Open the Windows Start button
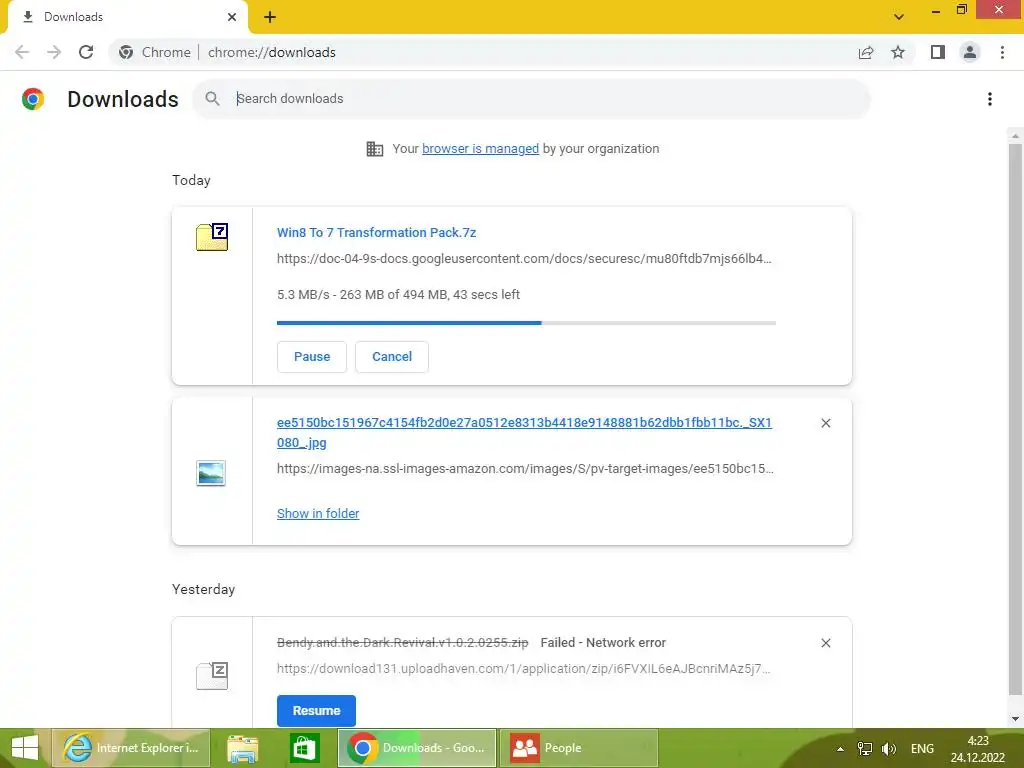The height and width of the screenshot is (768, 1024). [25, 748]
